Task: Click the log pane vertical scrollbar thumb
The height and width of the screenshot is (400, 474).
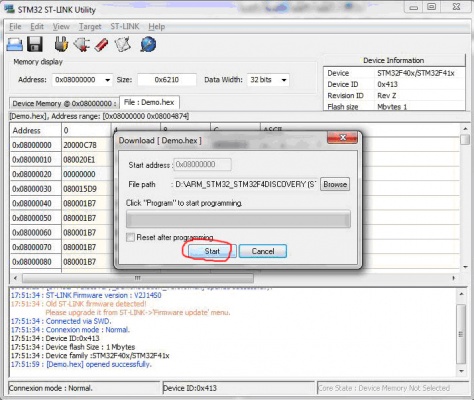Action: pyautogui.click(x=461, y=334)
